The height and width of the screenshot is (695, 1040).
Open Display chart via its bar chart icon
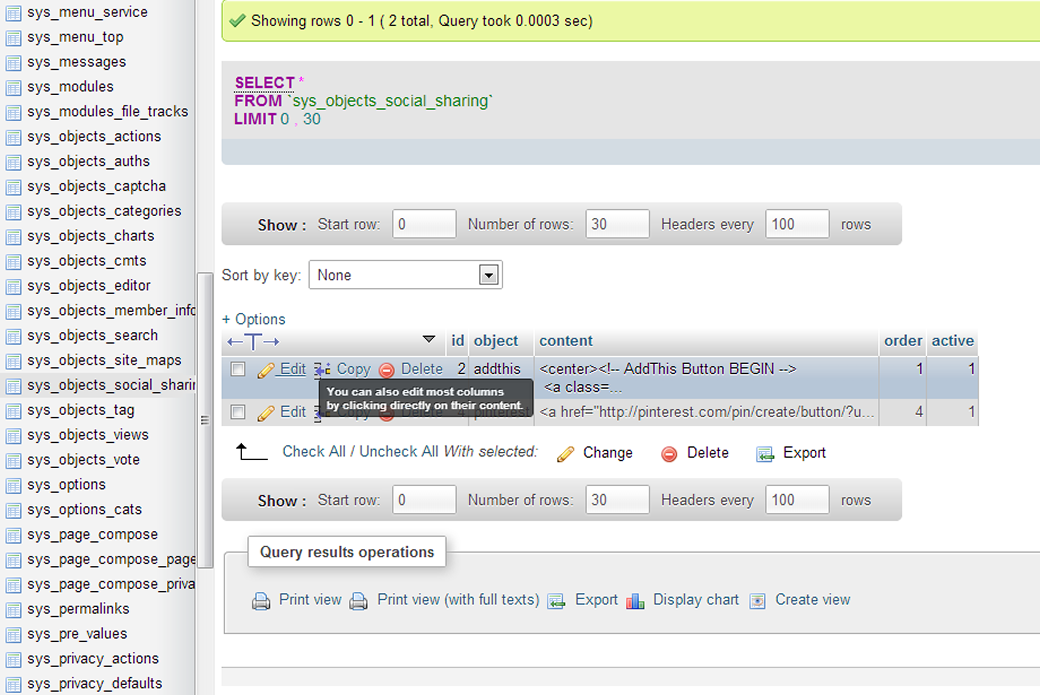tap(635, 601)
